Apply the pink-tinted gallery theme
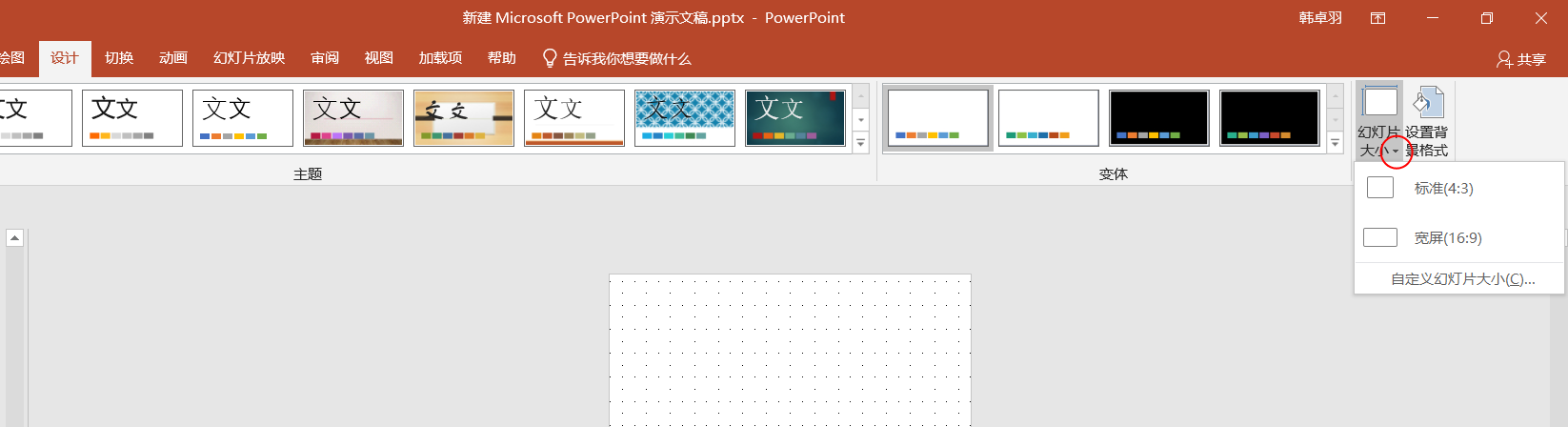The height and width of the screenshot is (427, 1568). click(x=353, y=118)
